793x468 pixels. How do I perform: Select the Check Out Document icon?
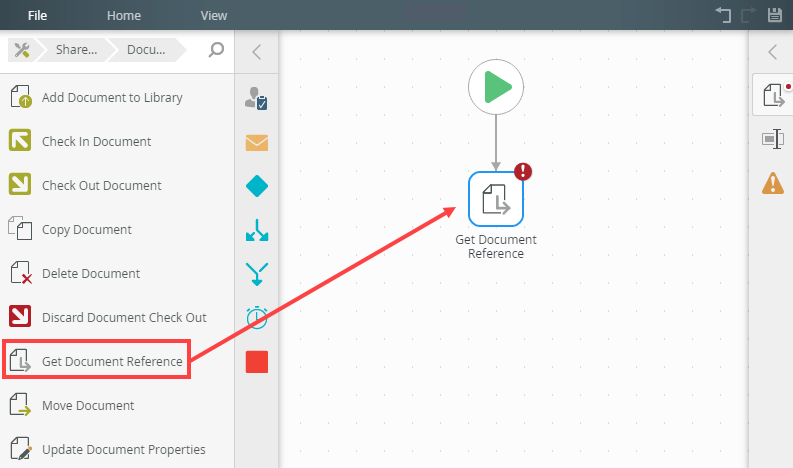pos(20,184)
